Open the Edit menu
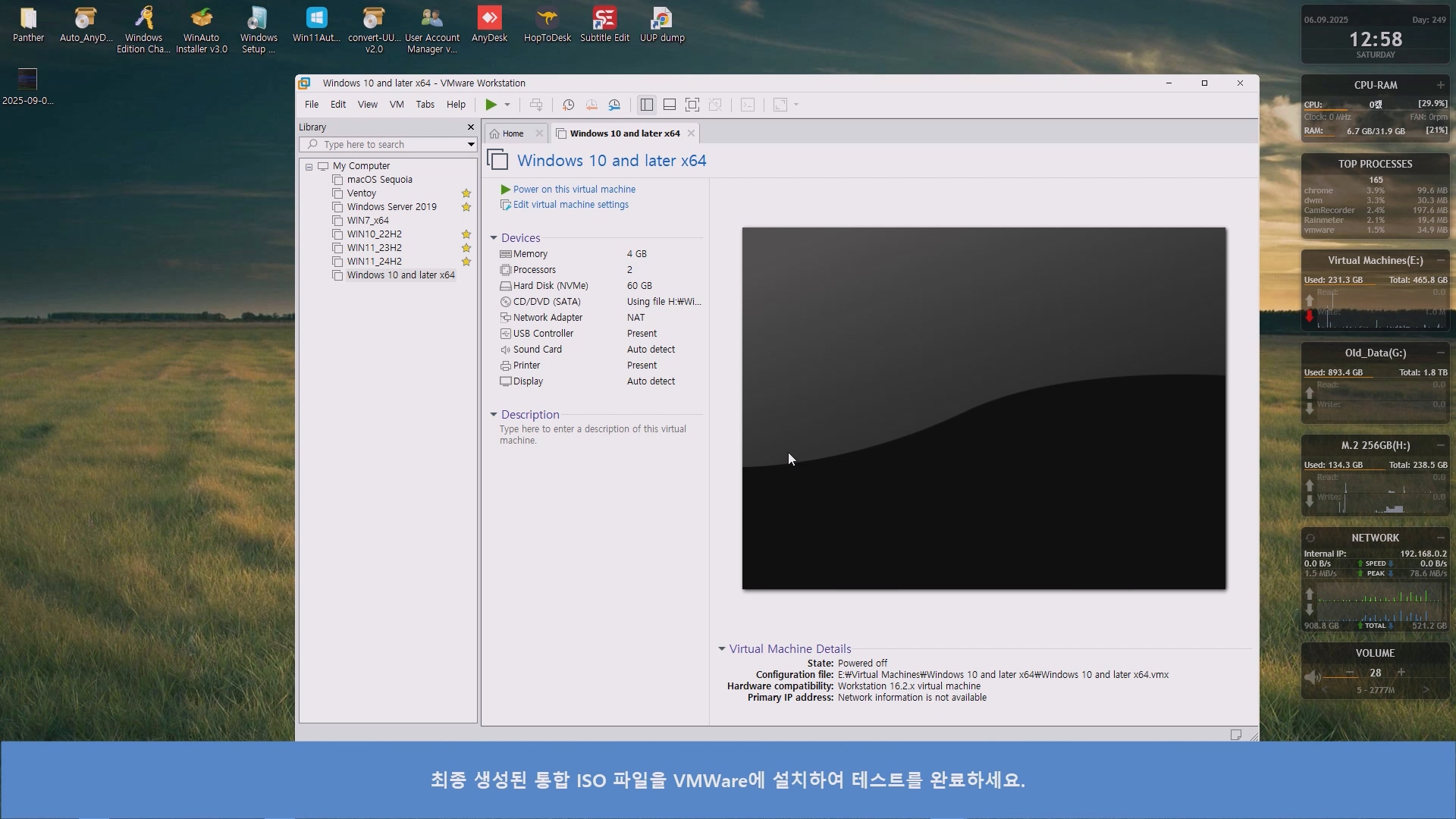 (x=338, y=105)
